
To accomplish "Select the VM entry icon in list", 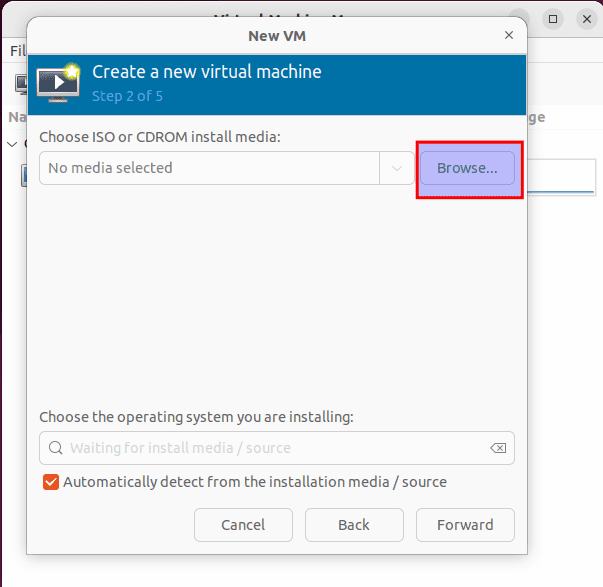I will click(x=24, y=176).
